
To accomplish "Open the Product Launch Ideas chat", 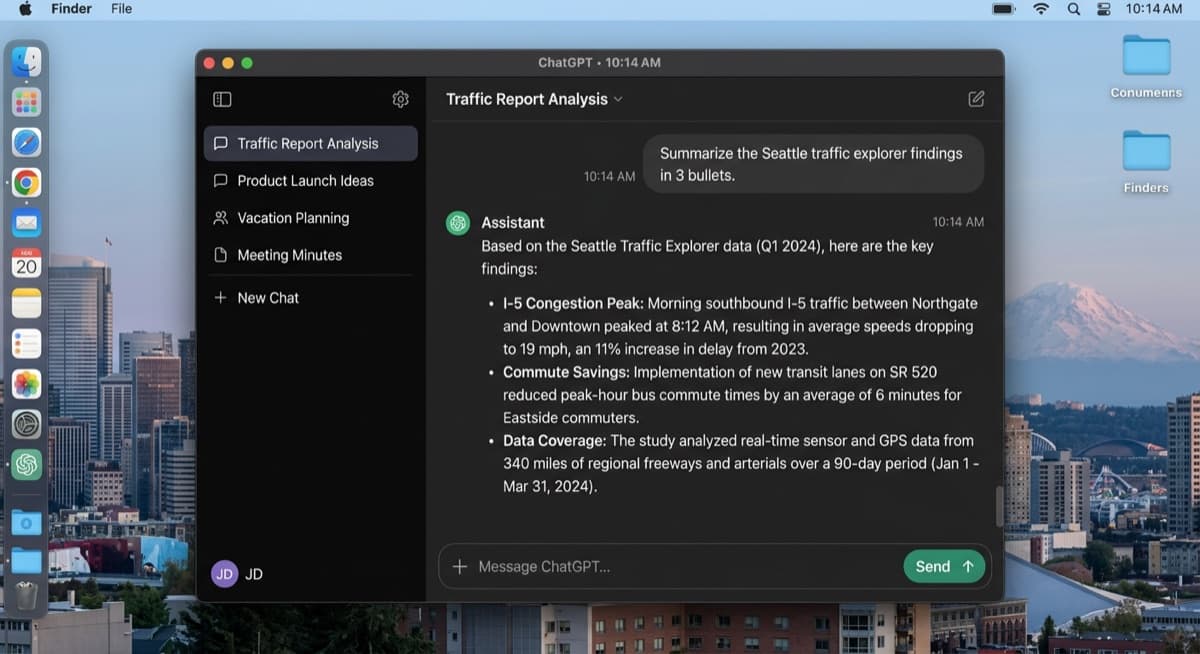I will point(305,181).
